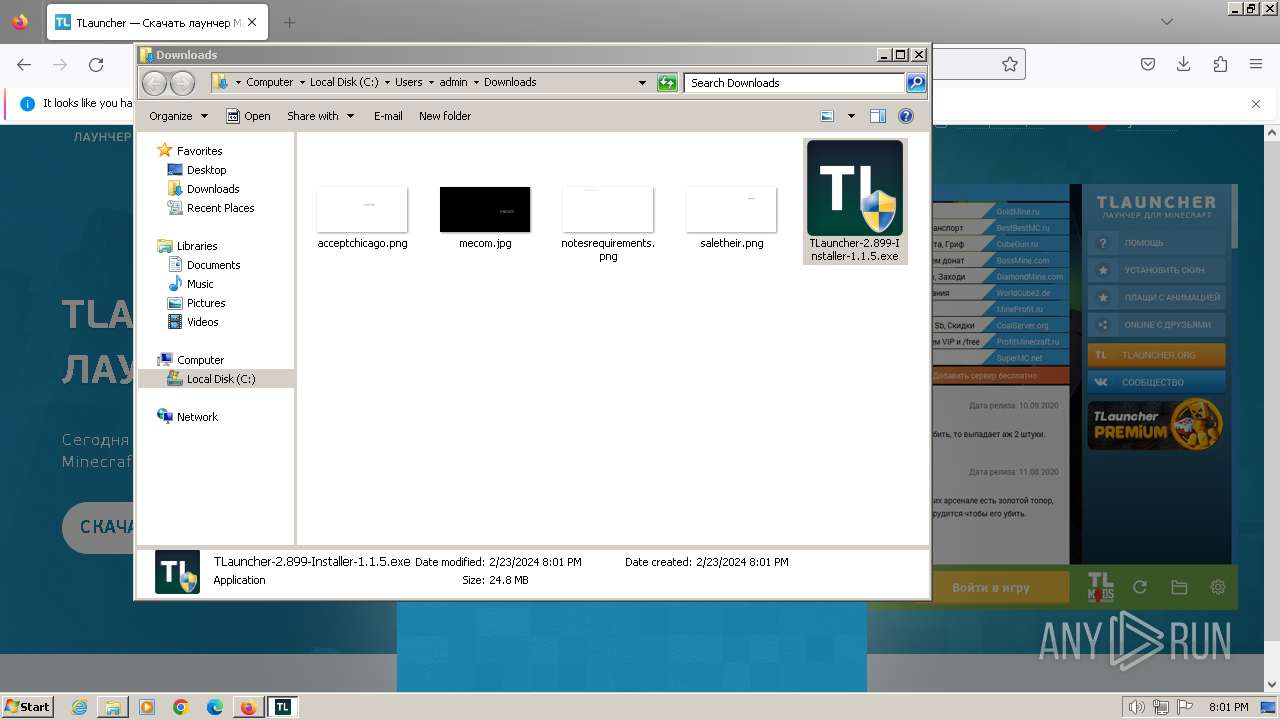1280x720 pixels.
Task: Dismiss the Firefox notification bar
Action: [1256, 103]
